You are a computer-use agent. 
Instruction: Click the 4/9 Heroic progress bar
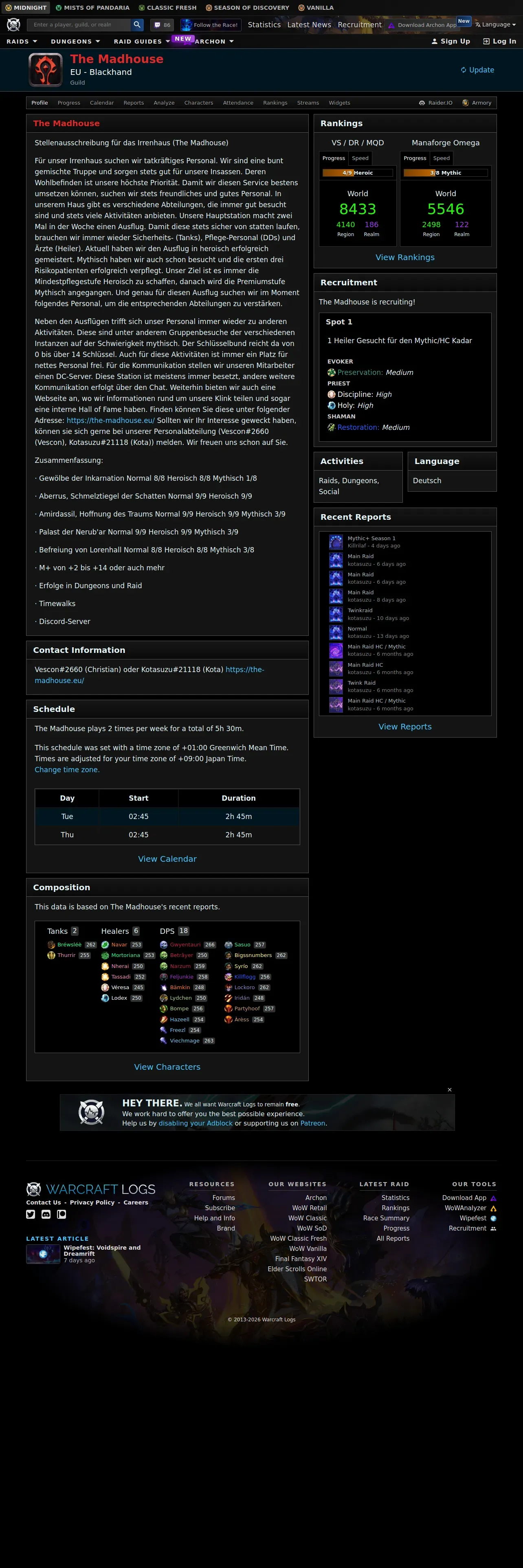click(357, 173)
